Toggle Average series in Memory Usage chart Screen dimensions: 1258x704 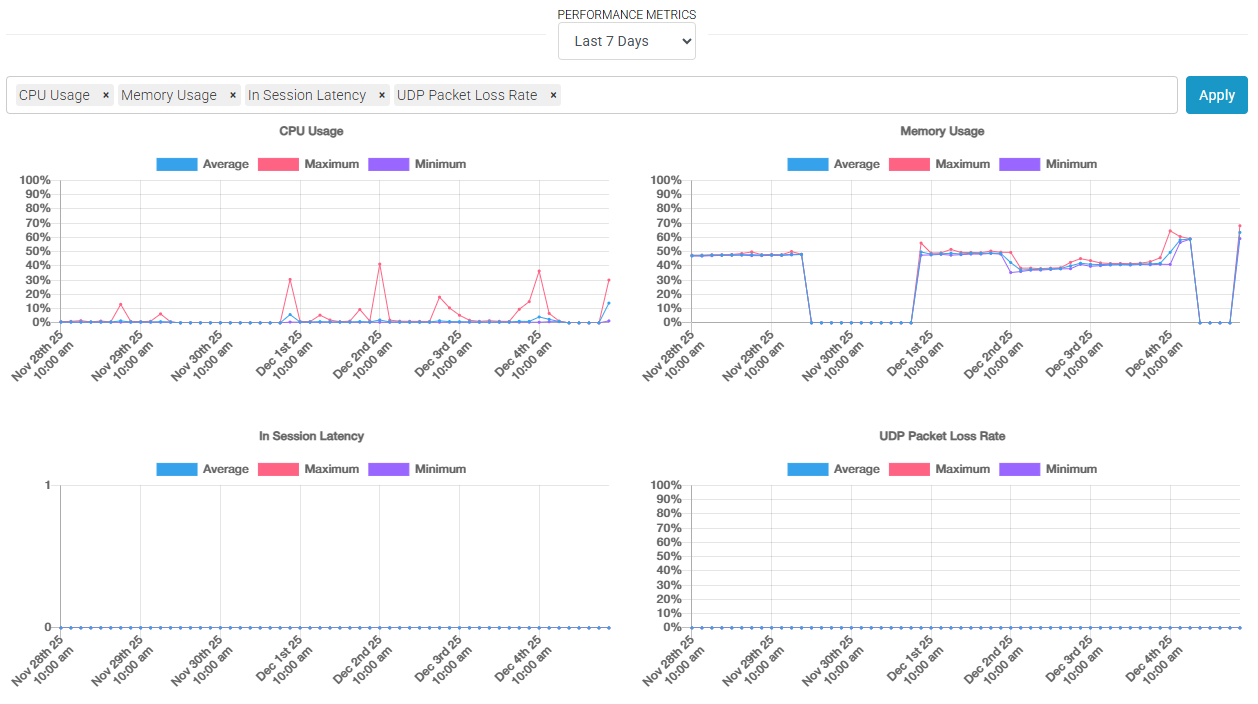834,164
